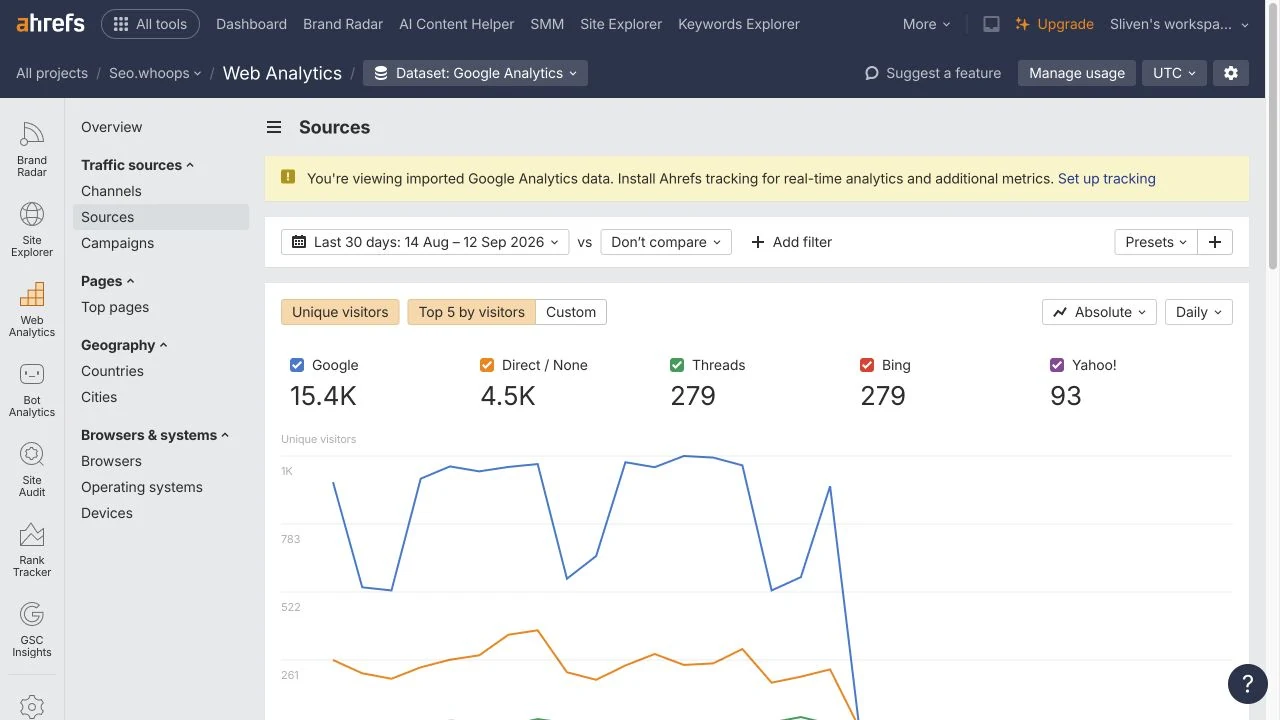Image resolution: width=1280 pixels, height=720 pixels.
Task: Open GSC Insights sidebar icon
Action: 32,629
